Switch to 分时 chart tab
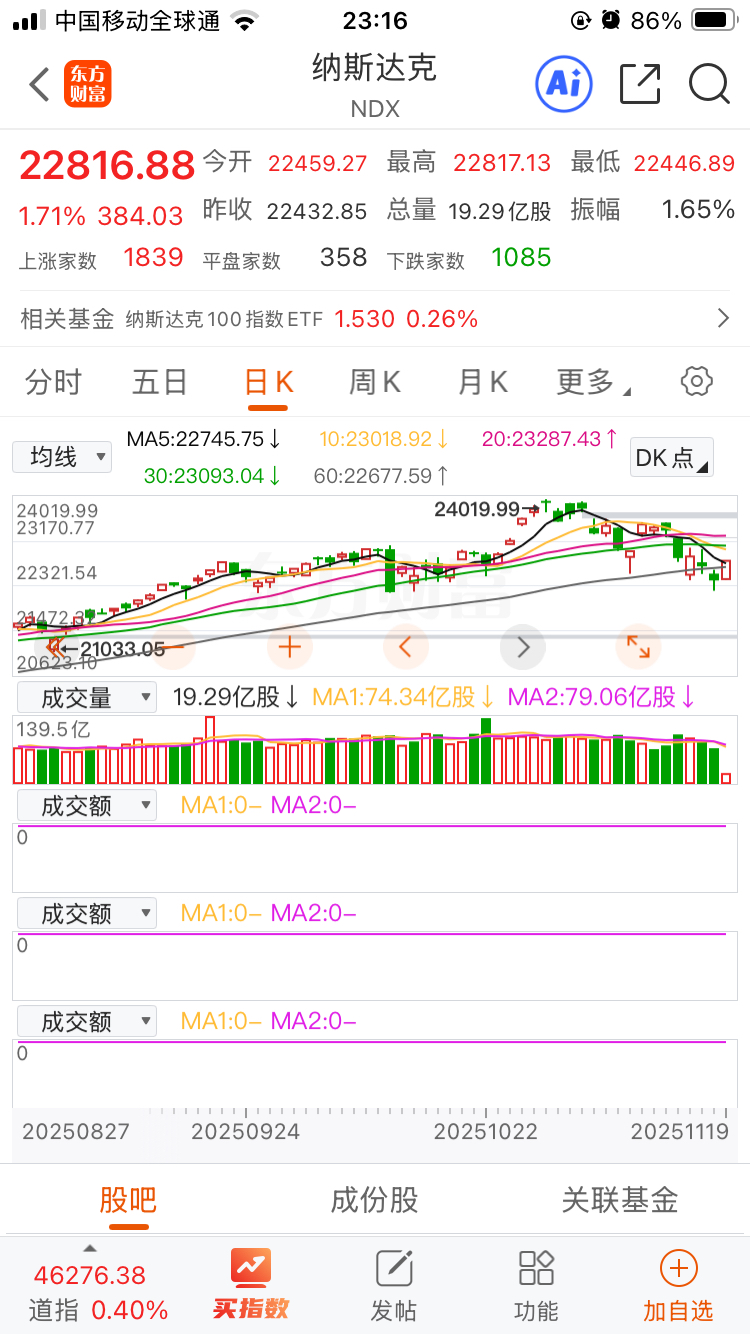This screenshot has height=1334, width=750. 54,381
